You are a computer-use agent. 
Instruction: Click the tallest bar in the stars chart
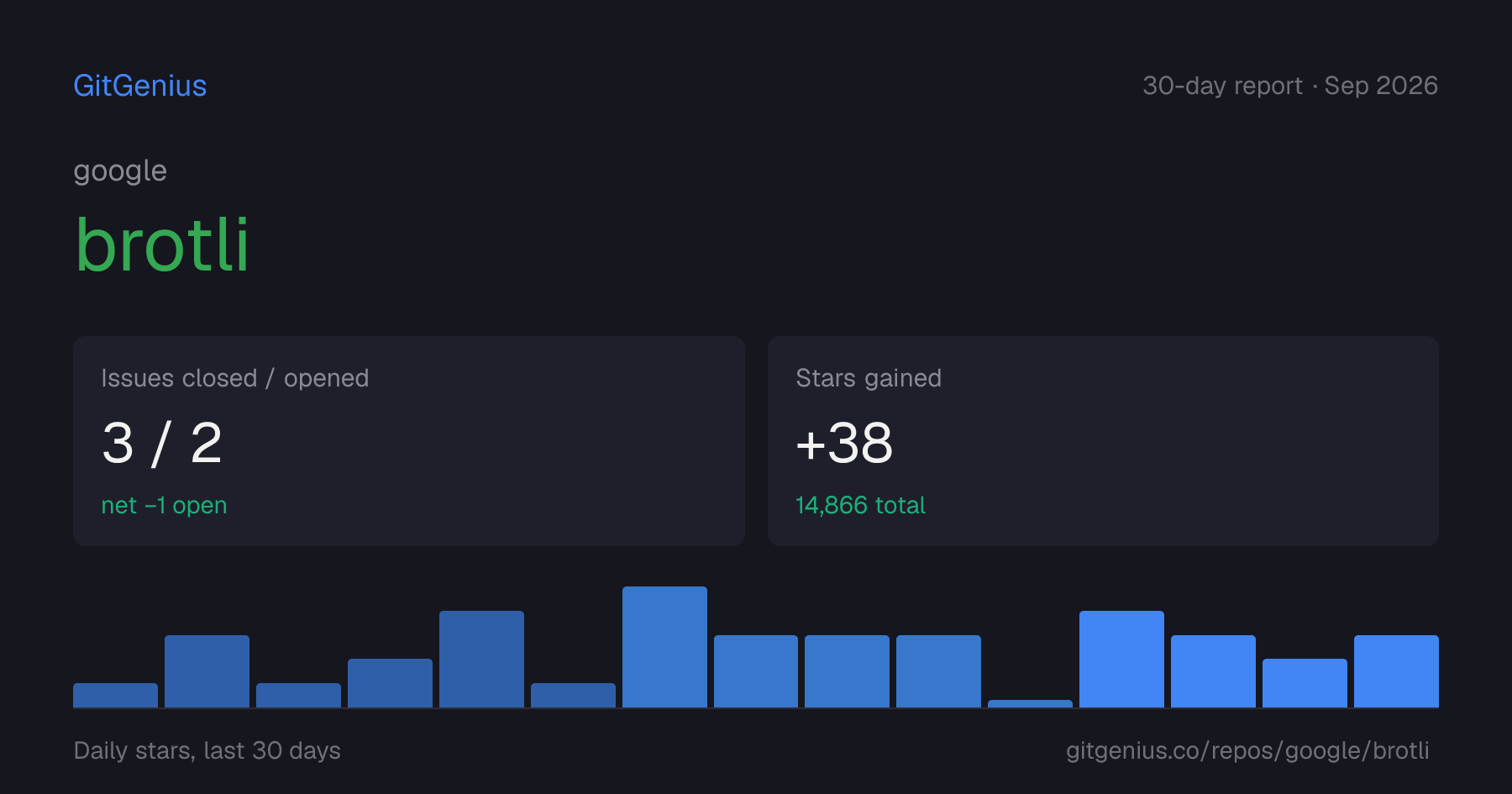[x=664, y=647]
